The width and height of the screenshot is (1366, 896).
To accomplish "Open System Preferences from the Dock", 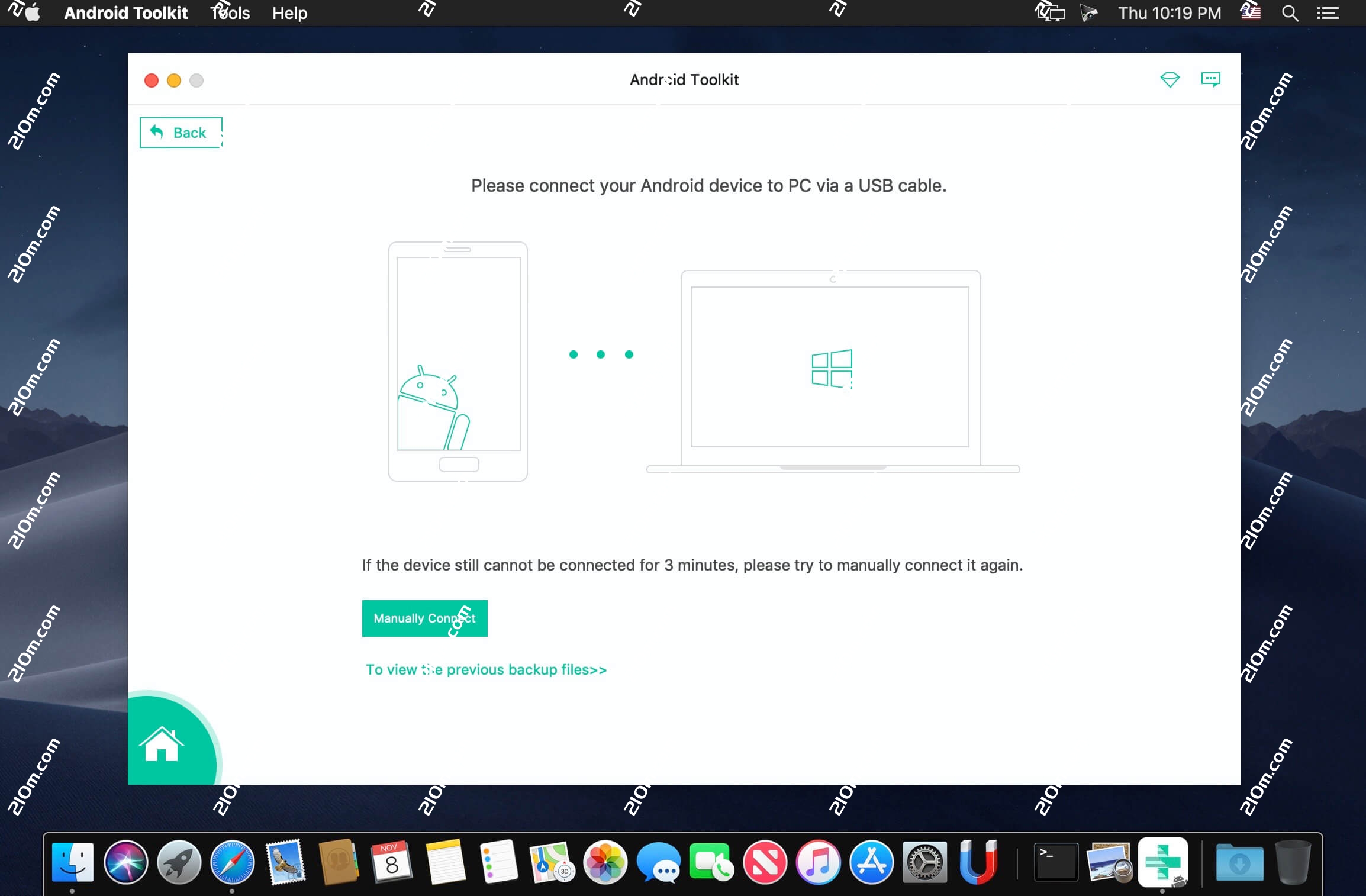I will [x=924, y=863].
